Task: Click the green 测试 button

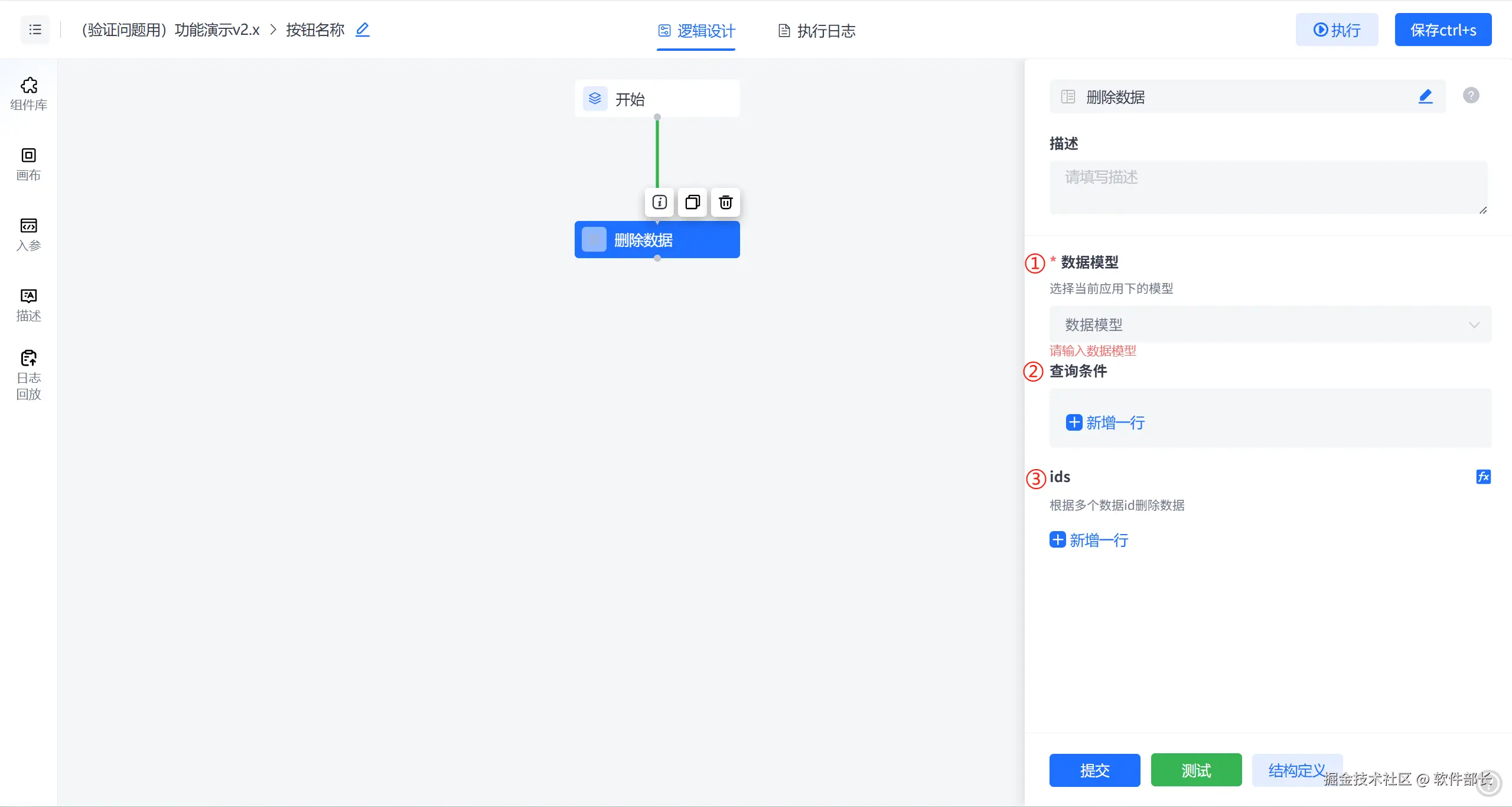Action: click(x=1196, y=770)
